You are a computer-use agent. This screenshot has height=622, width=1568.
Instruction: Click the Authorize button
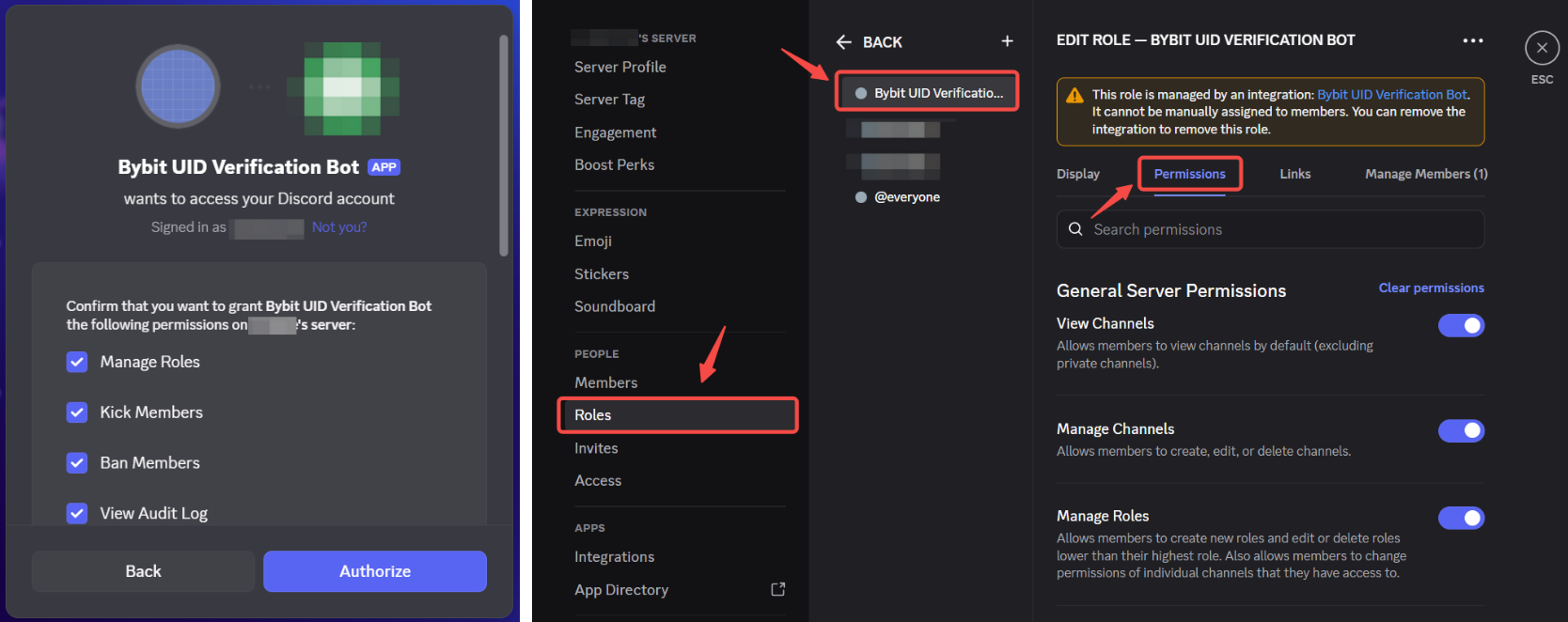click(375, 571)
